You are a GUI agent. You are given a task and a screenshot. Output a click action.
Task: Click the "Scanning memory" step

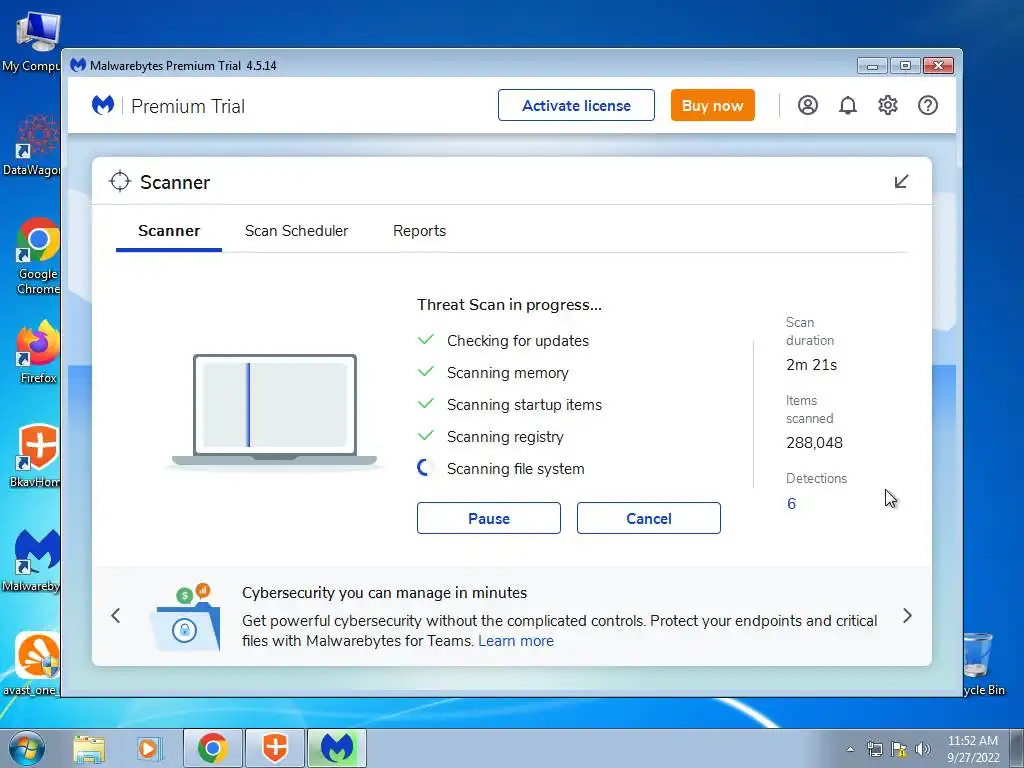click(507, 373)
